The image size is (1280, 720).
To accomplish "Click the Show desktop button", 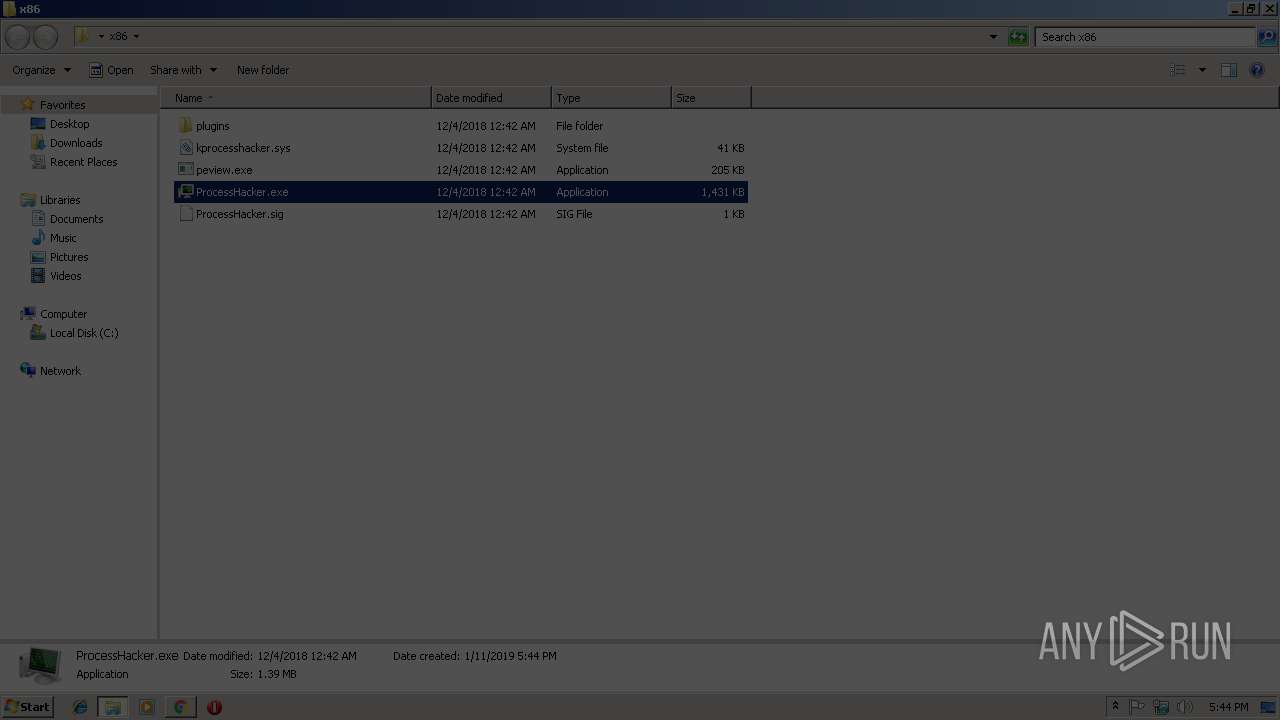I will pyautogui.click(x=1268, y=707).
